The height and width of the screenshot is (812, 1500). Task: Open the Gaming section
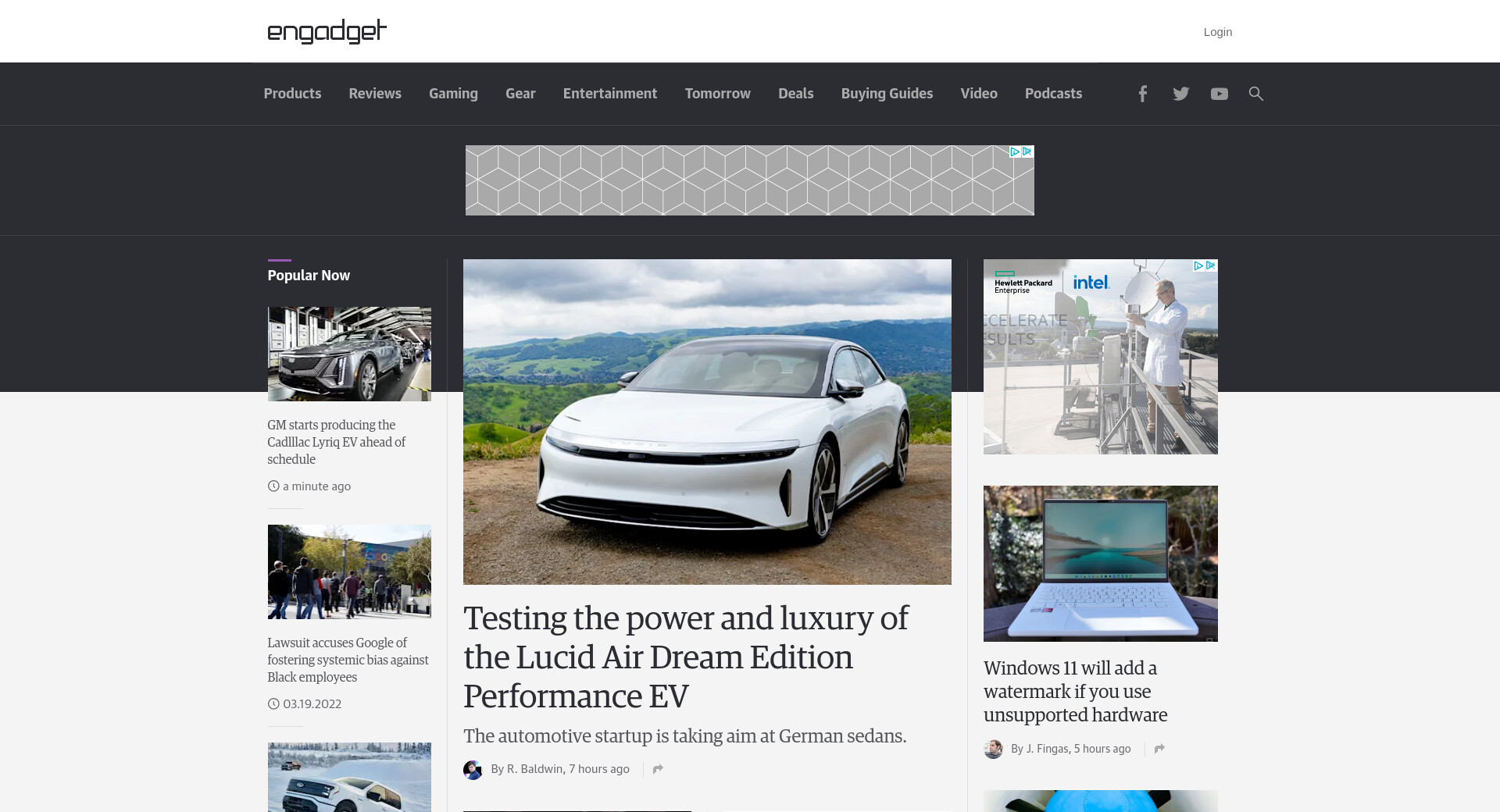(x=453, y=94)
